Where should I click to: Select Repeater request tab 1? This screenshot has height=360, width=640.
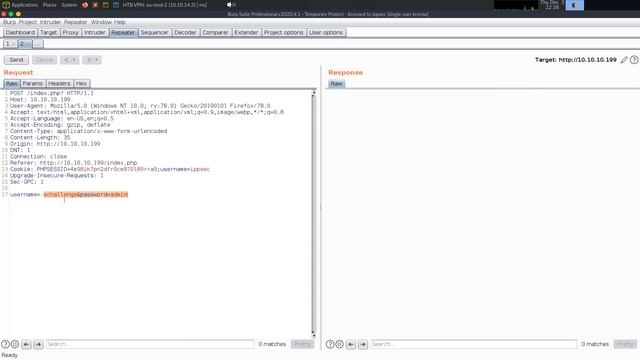coord(10,44)
